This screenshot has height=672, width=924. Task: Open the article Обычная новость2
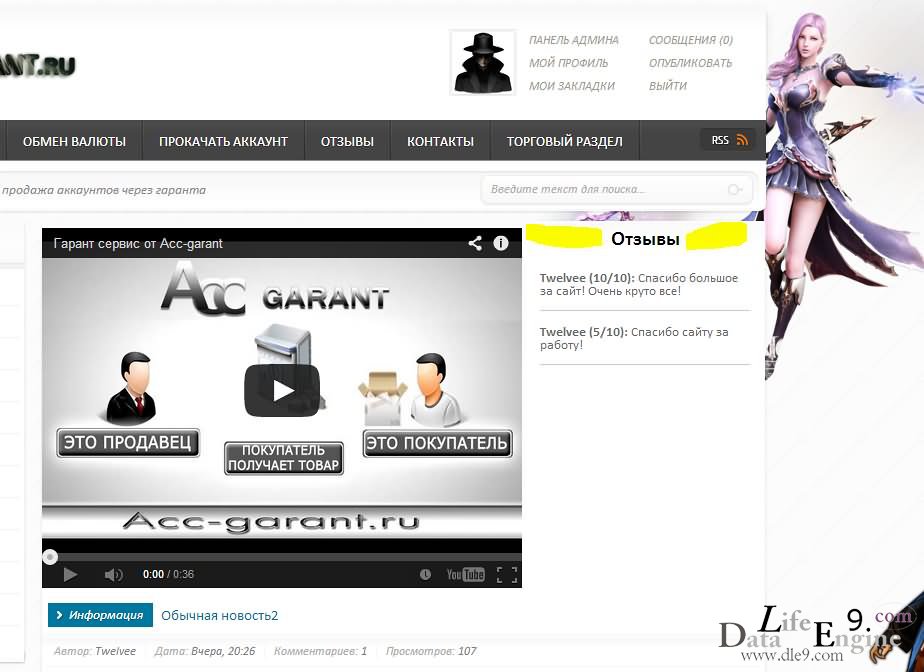pos(219,615)
